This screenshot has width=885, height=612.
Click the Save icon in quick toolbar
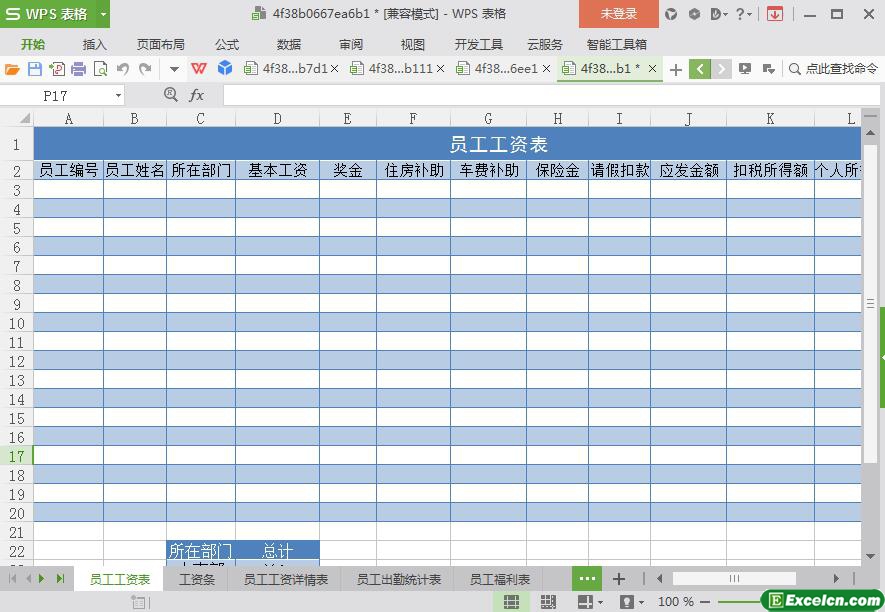[x=34, y=69]
